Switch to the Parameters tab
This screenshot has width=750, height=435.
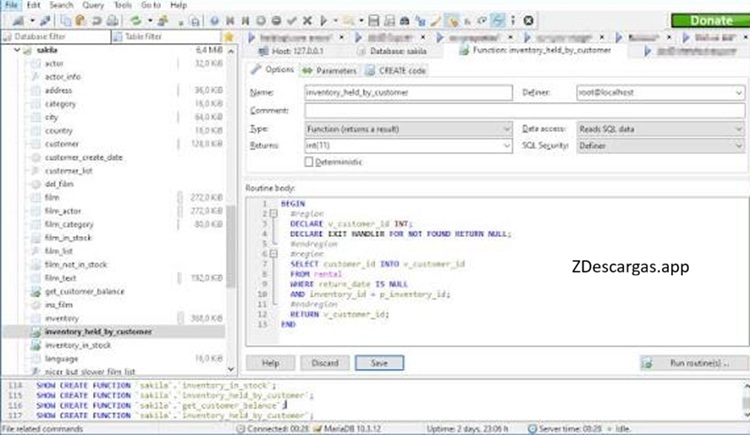(x=331, y=70)
